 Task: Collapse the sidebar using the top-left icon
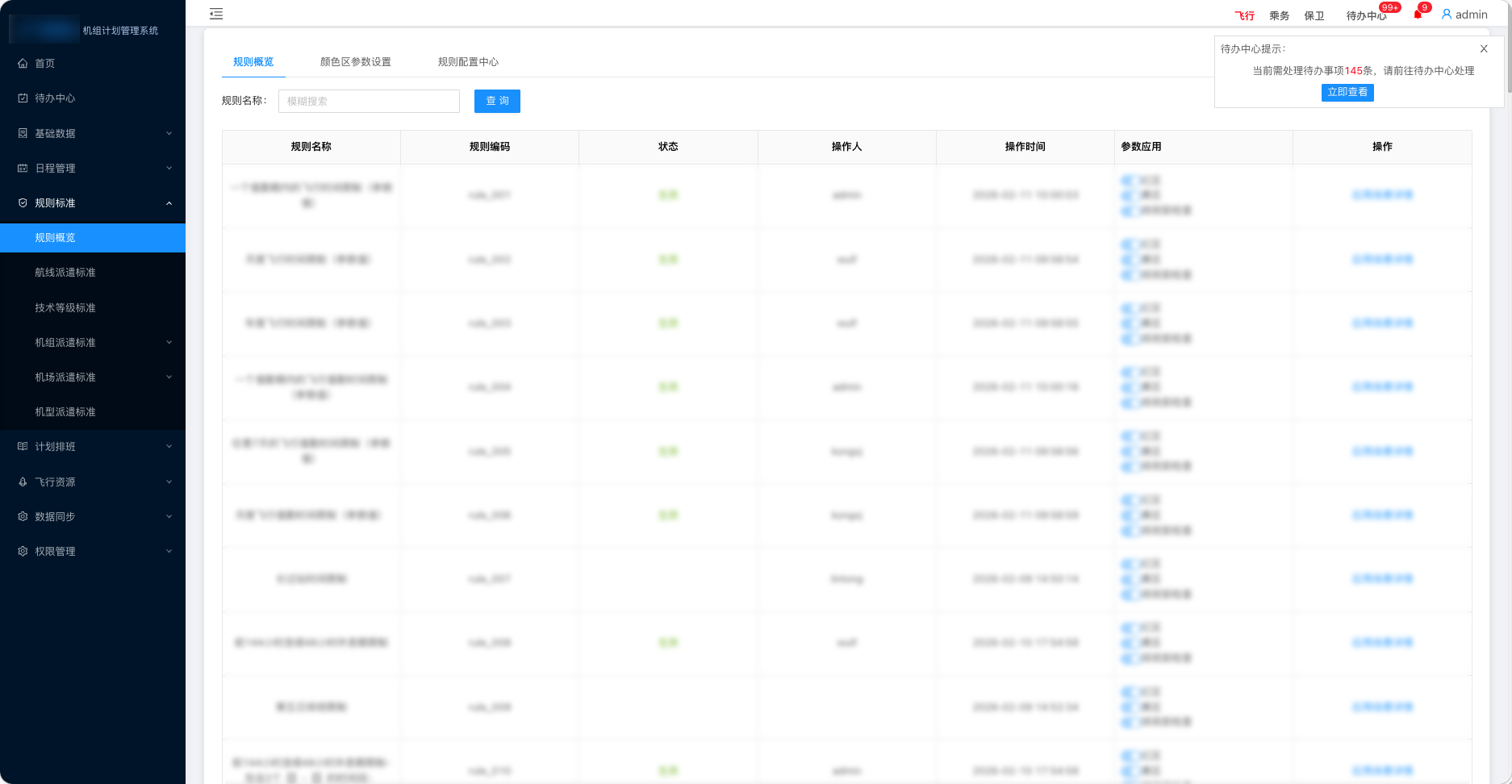coord(215,14)
